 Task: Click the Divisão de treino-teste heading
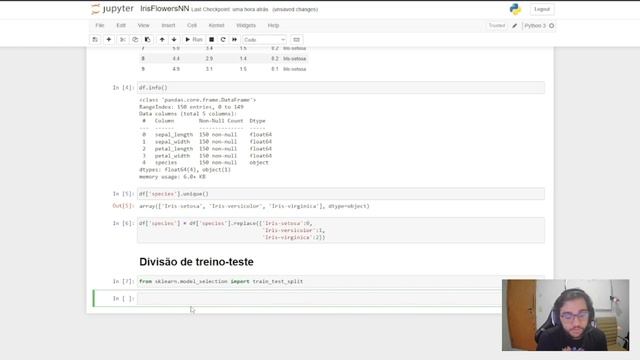click(x=196, y=262)
